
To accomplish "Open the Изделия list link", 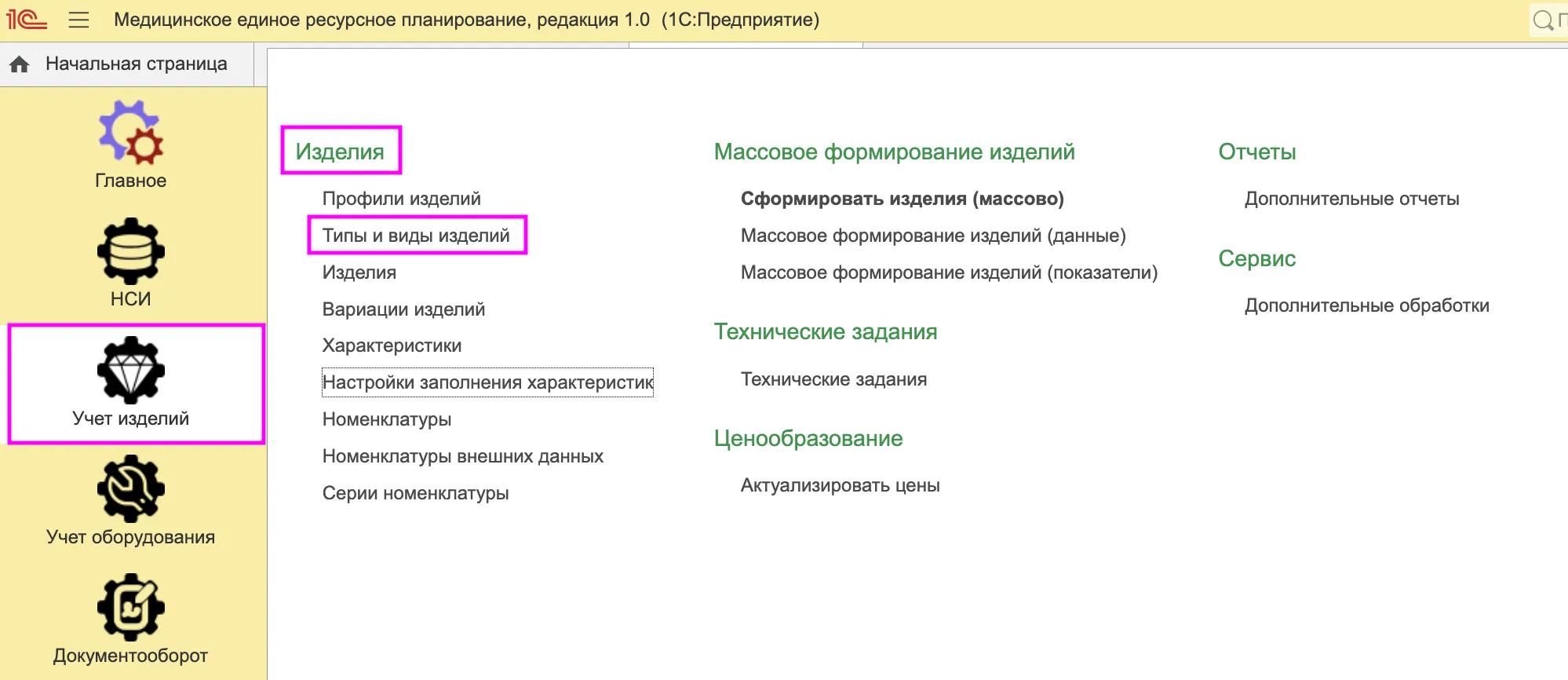I will 359,272.
